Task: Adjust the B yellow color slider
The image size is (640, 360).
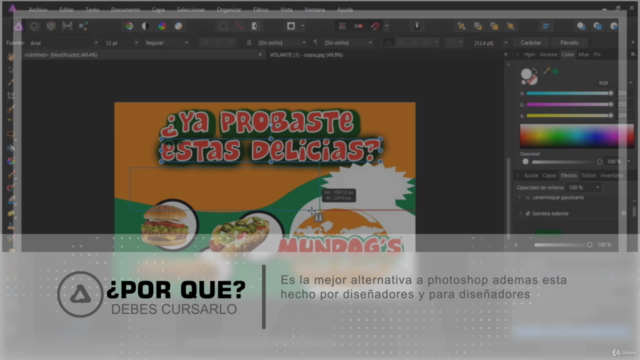Action: point(569,116)
